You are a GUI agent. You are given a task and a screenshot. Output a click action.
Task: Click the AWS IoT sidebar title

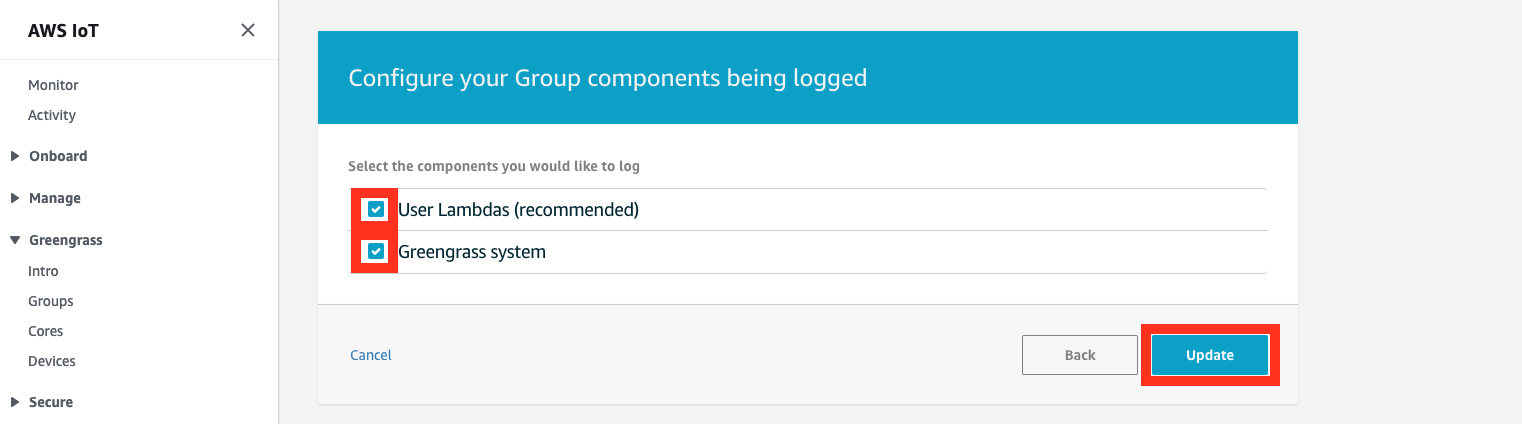[x=63, y=31]
